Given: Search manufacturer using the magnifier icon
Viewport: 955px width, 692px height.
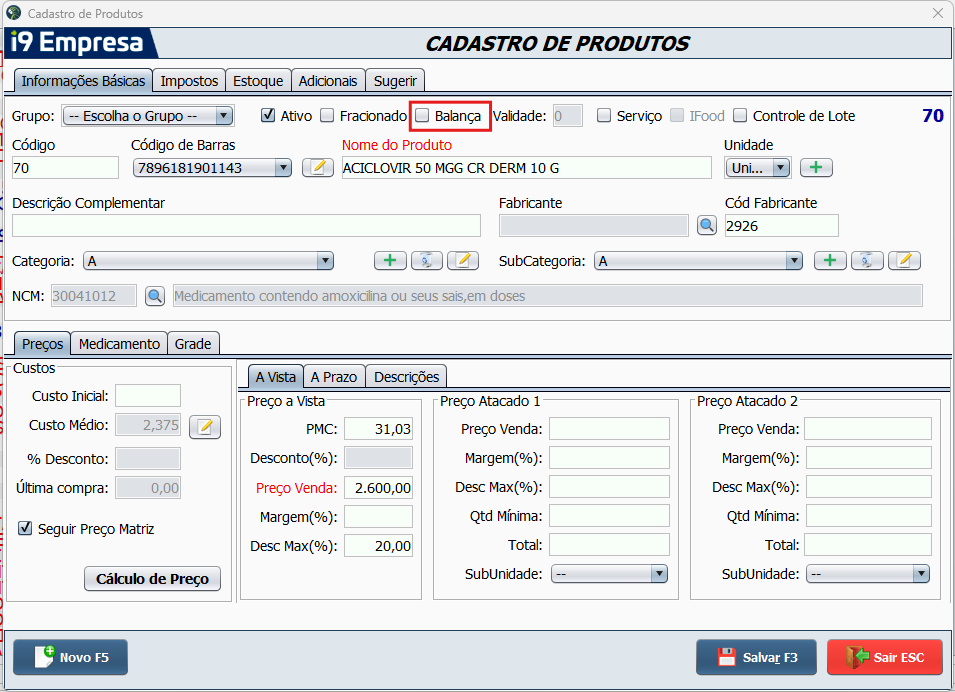Looking at the screenshot, I should (x=707, y=226).
